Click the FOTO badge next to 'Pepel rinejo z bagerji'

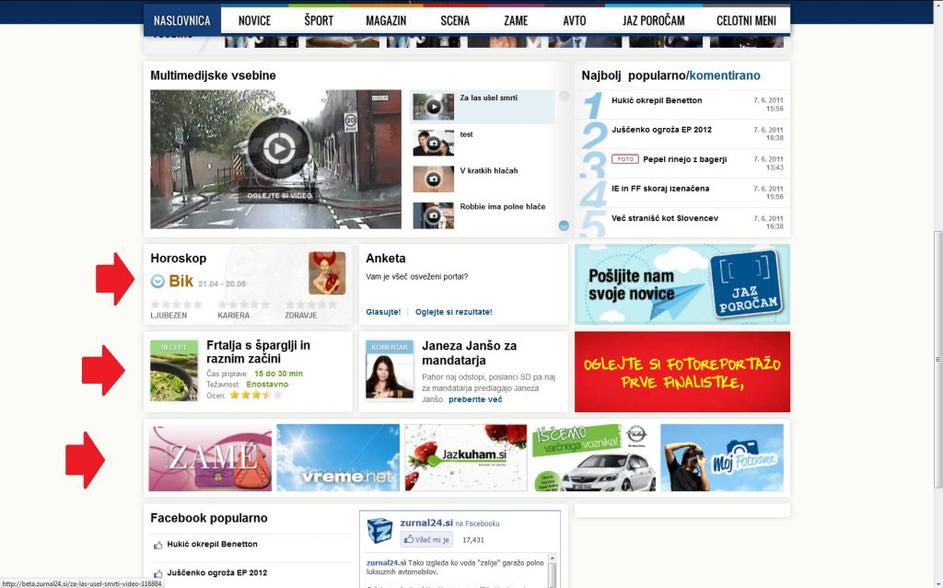pos(625,159)
